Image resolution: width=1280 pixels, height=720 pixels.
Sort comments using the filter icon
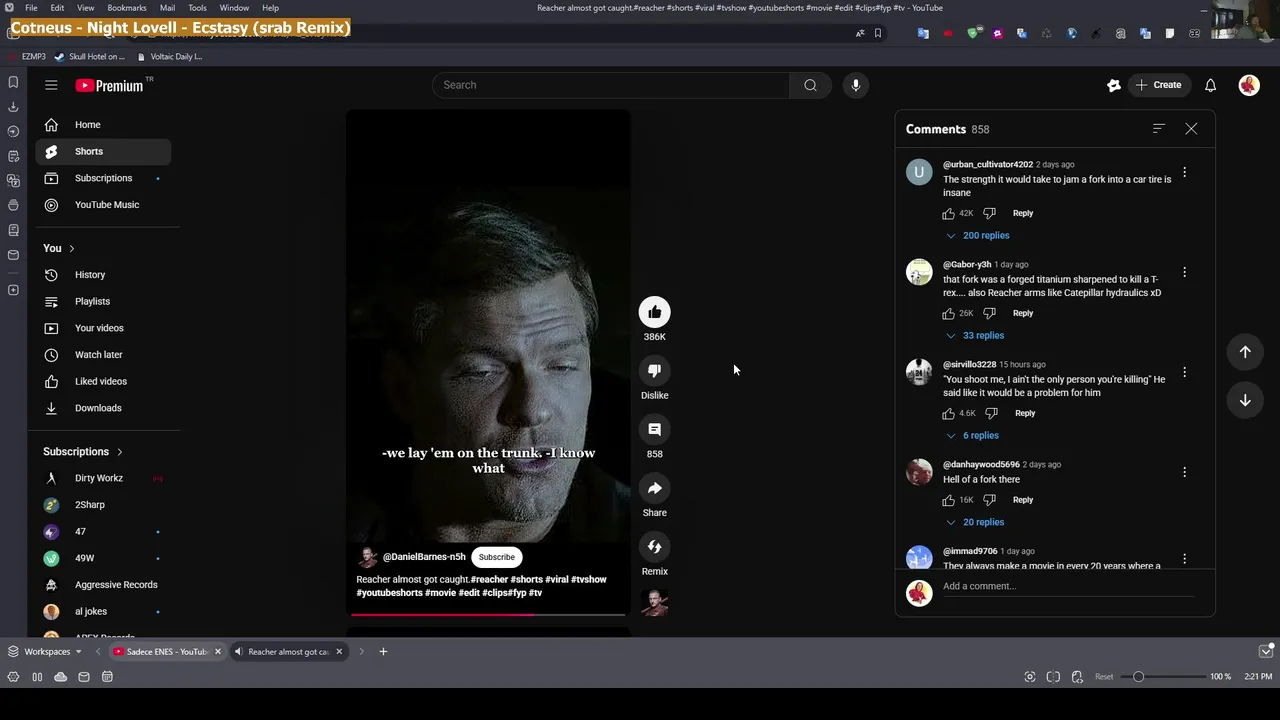(1158, 128)
